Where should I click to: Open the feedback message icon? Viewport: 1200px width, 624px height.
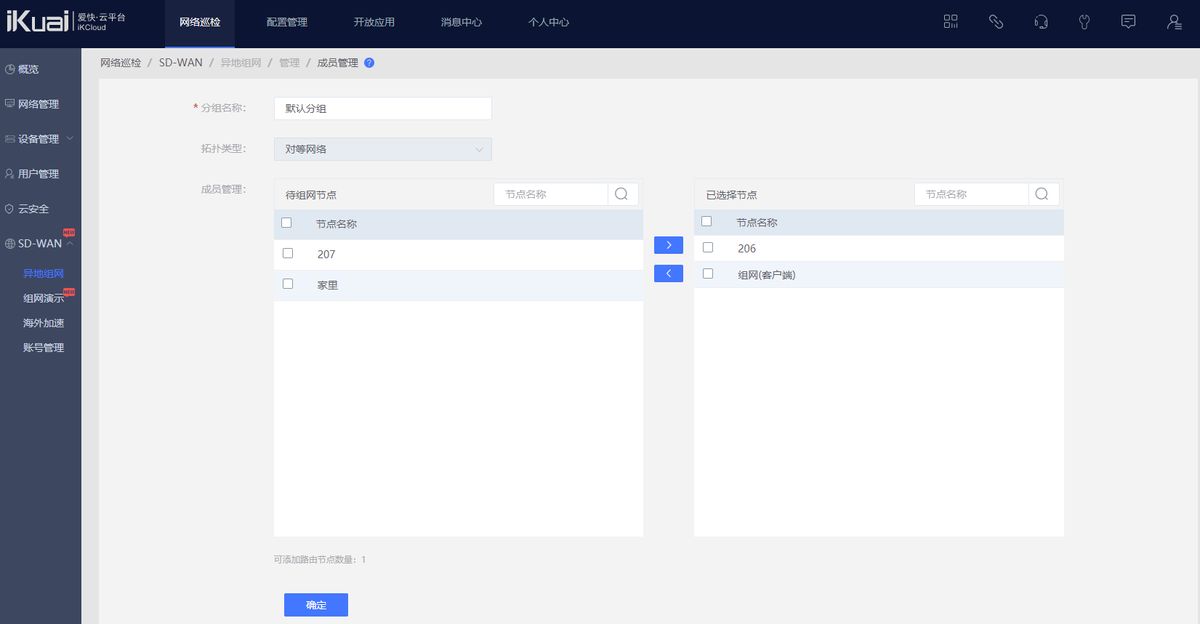pos(1129,21)
